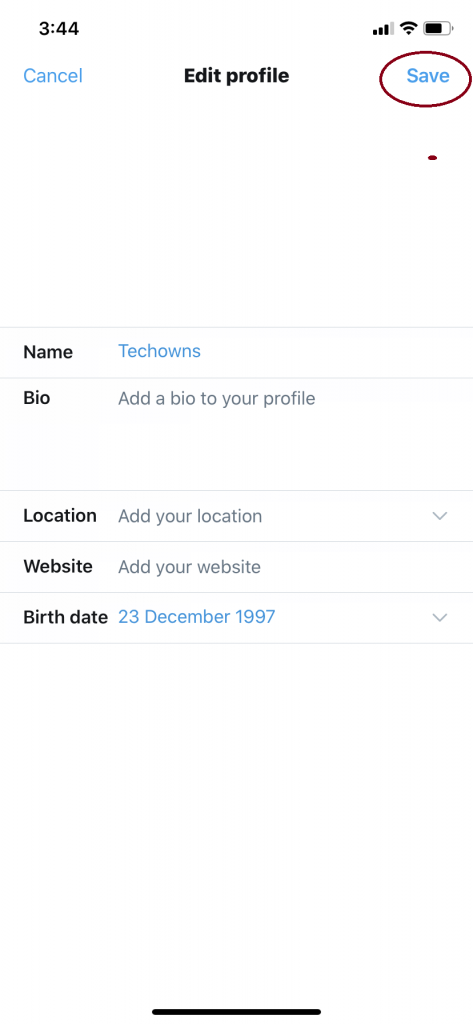Open the 23 December 1997 birth date
The height and width of the screenshot is (1024, 473).
[197, 616]
